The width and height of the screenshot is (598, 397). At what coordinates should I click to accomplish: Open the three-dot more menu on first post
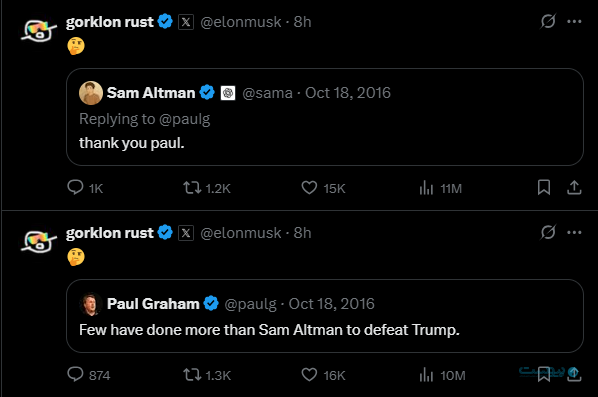tap(574, 21)
